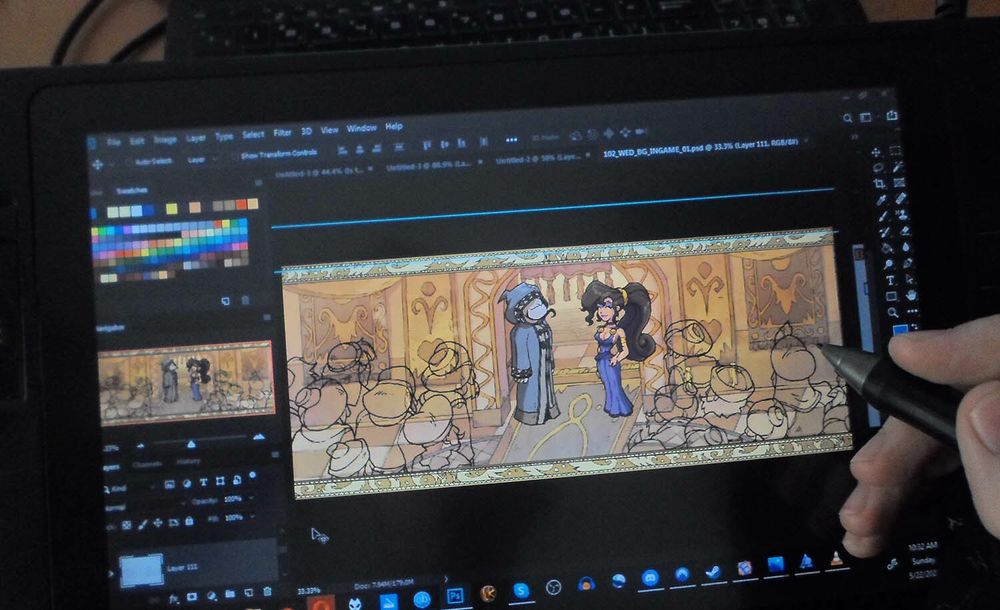Lock layer position

tap(158, 523)
